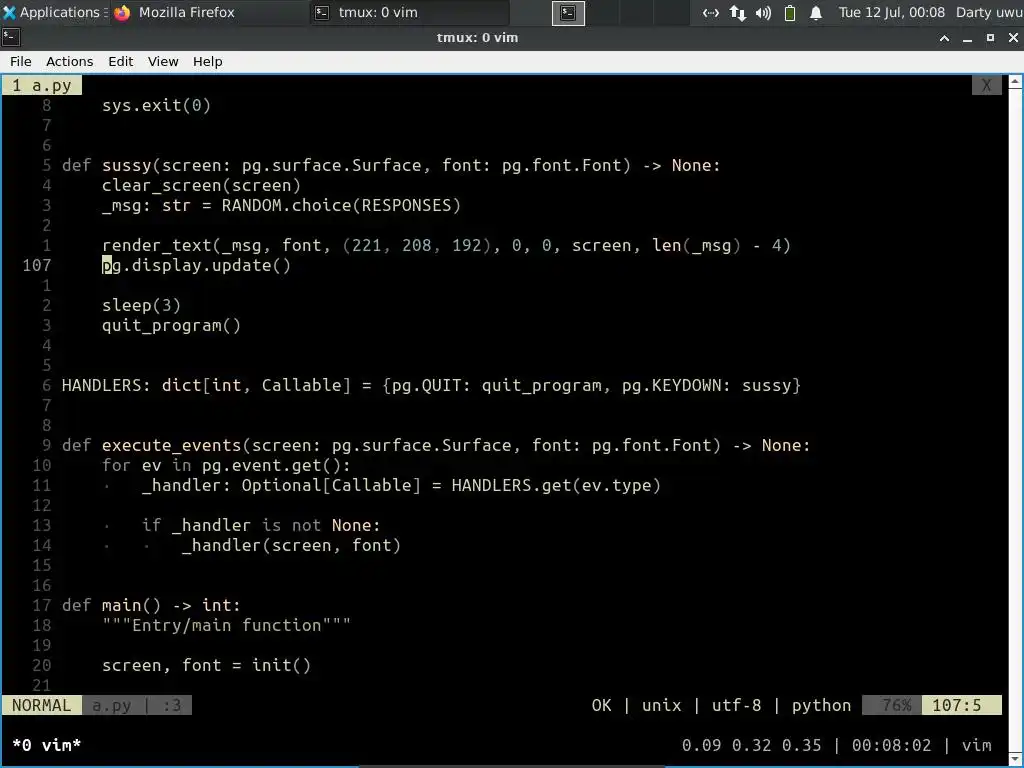Click the 'pg.display.update()' line

click(196, 265)
